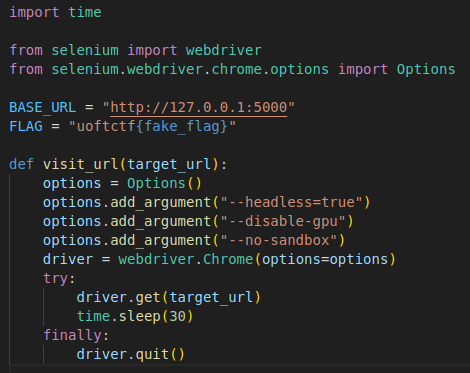Click the 'uoftctf{fake_flag}' string
Screen dimensions: 470x373
pos(152,126)
